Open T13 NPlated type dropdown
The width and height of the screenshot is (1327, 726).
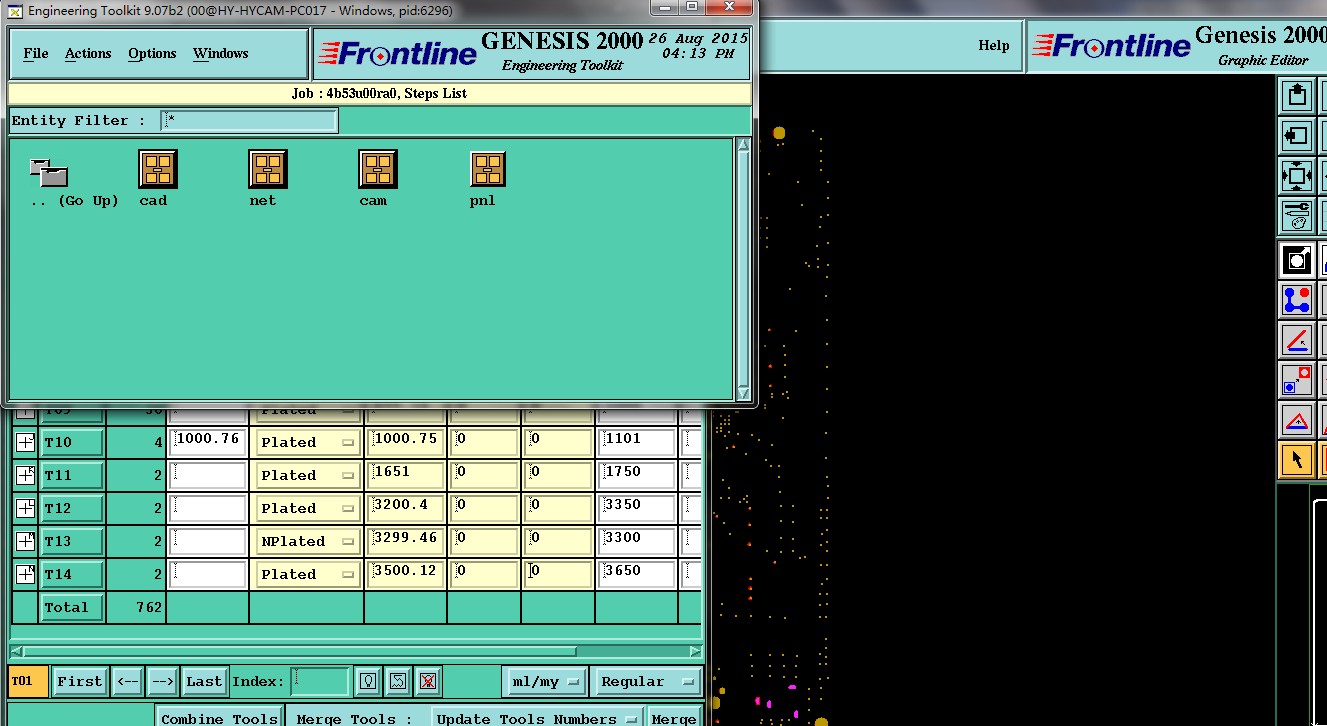click(x=306, y=541)
